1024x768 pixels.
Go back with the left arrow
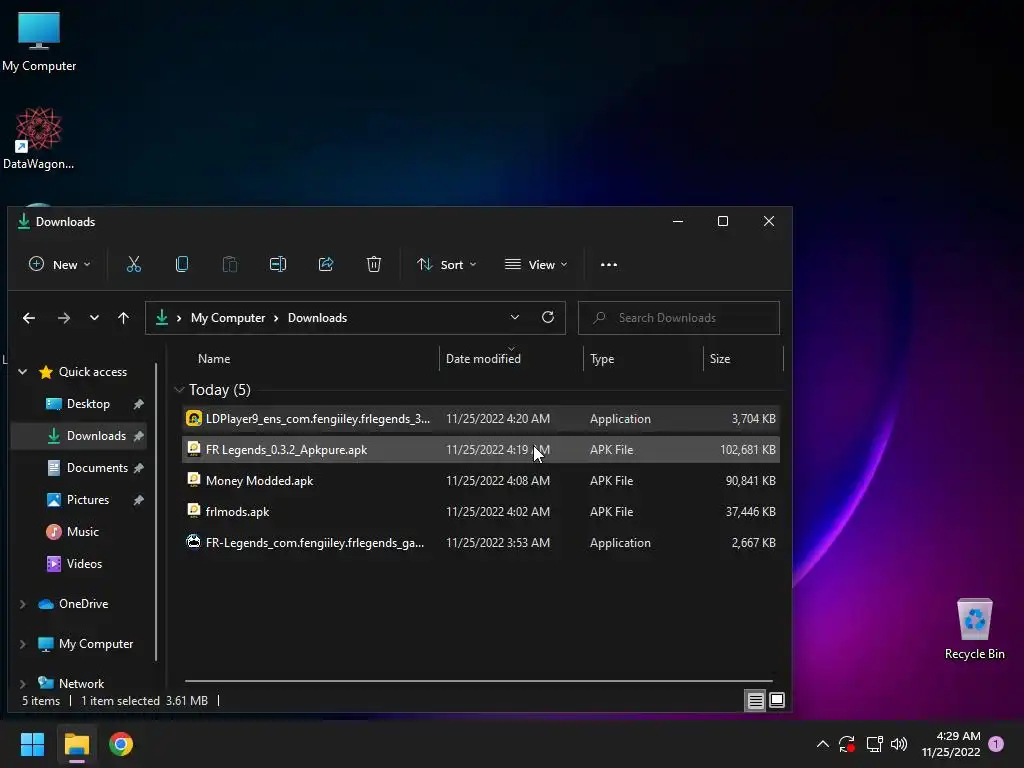pos(29,318)
